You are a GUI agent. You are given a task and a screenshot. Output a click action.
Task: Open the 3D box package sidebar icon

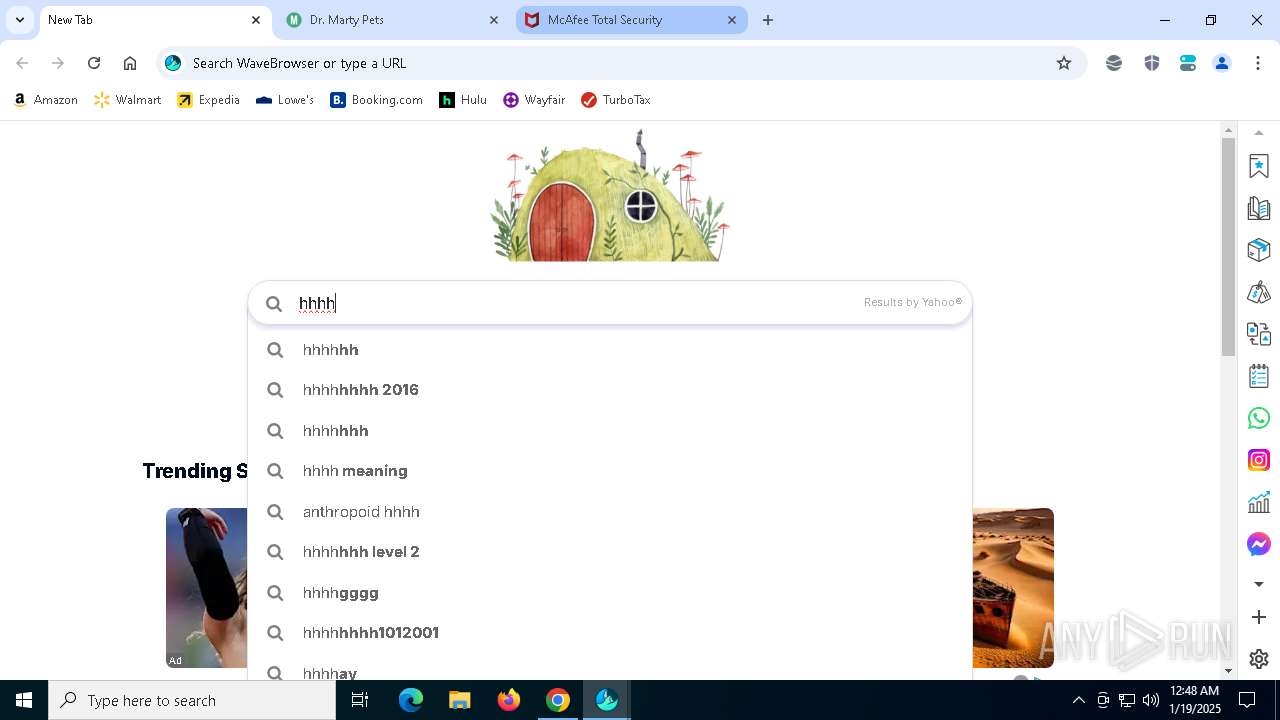1259,250
